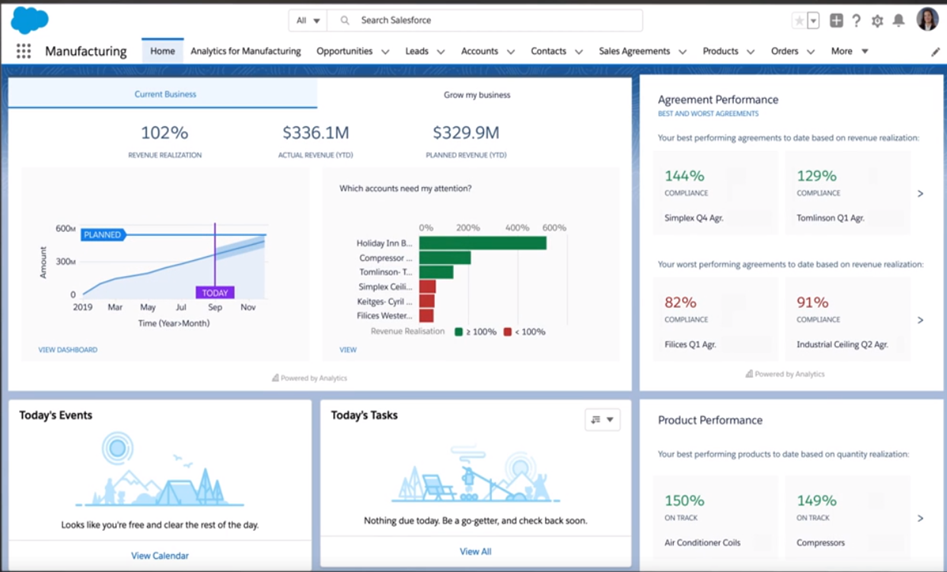Screen dimensions: 947x572
Task: Open the All search scope dropdown
Action: [308, 21]
